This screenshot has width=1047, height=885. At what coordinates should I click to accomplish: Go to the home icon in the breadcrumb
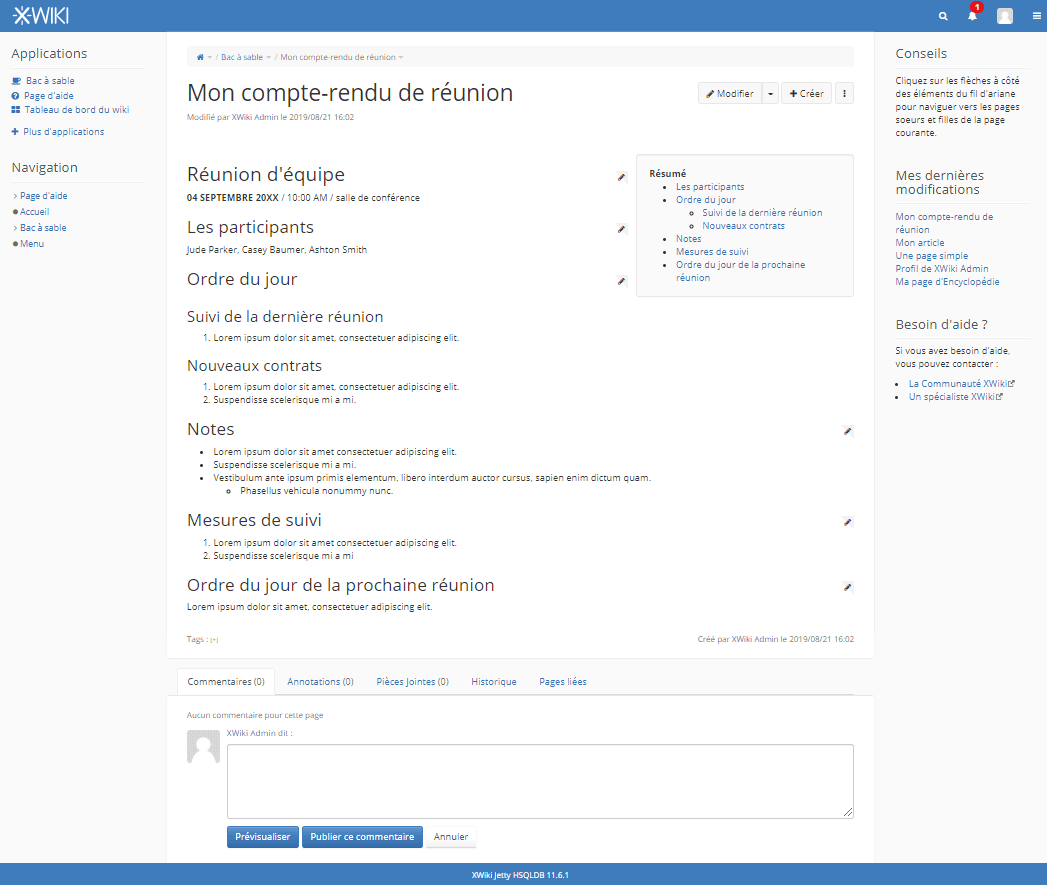200,57
